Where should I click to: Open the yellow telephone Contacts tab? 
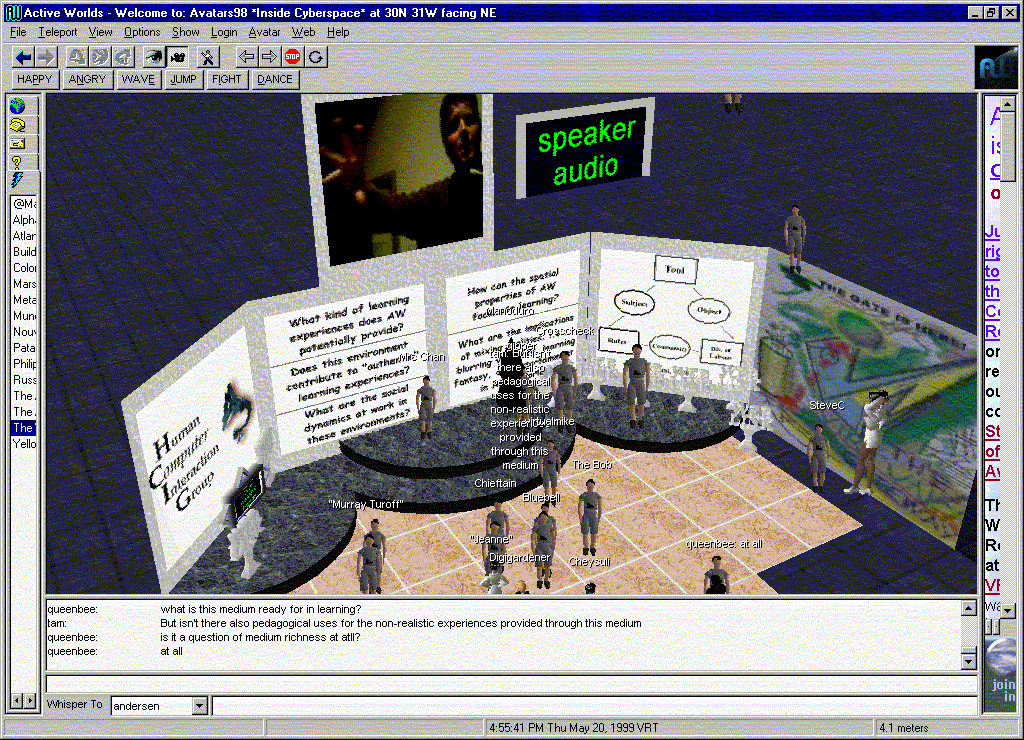[x=18, y=125]
